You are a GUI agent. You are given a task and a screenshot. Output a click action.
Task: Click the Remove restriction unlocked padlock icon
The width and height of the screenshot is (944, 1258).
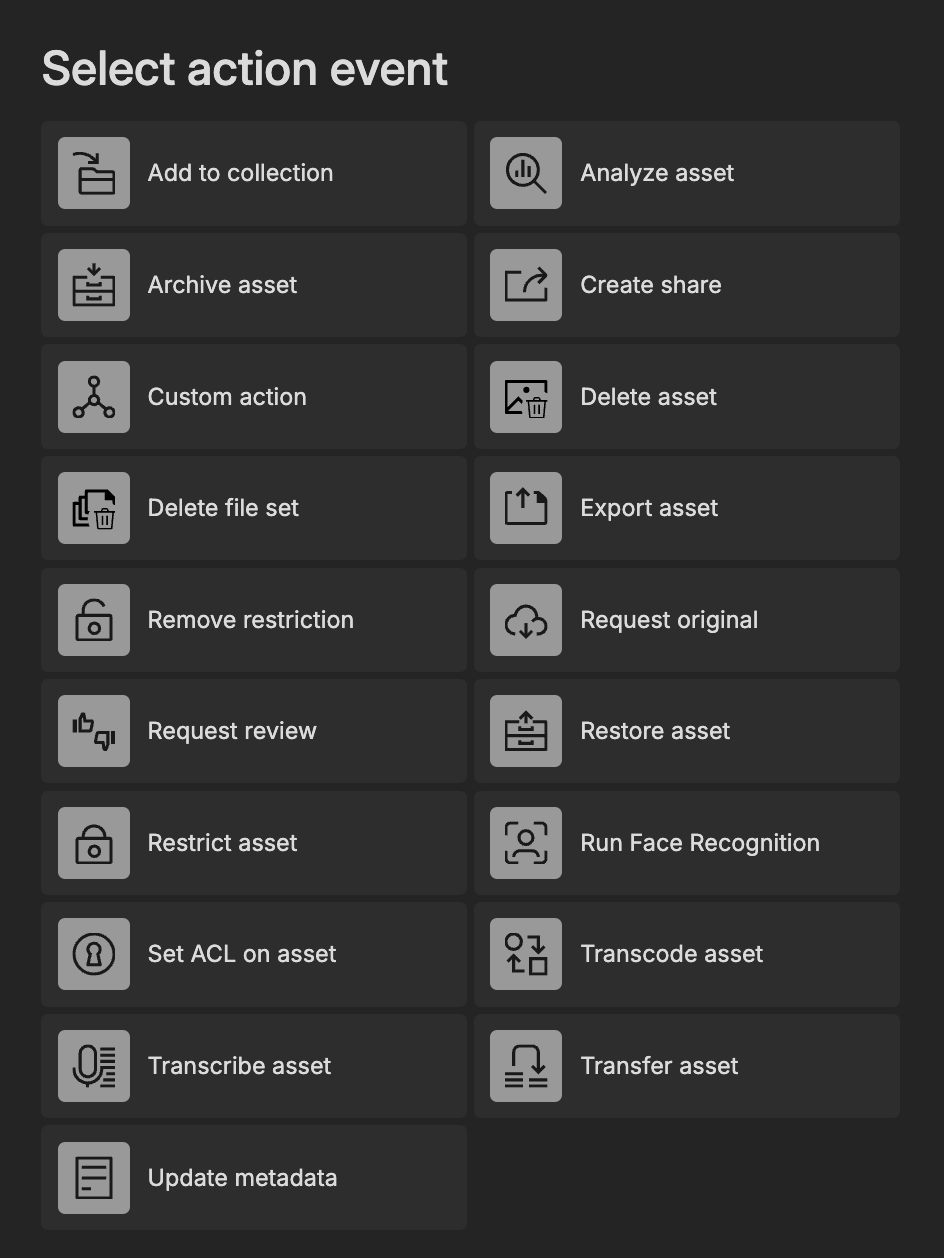(94, 620)
